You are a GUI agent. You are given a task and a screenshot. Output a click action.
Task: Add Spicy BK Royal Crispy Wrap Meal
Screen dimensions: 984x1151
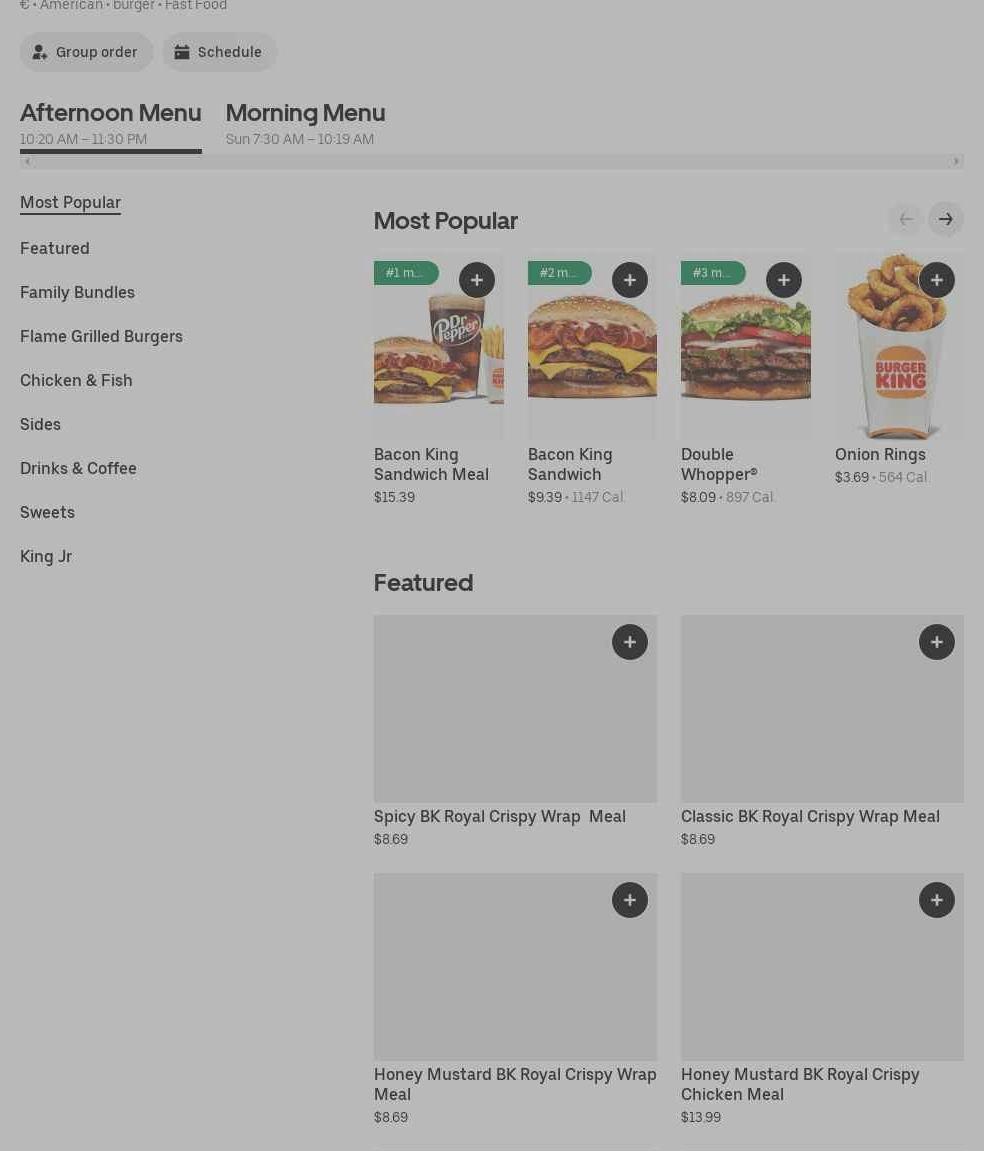630,642
